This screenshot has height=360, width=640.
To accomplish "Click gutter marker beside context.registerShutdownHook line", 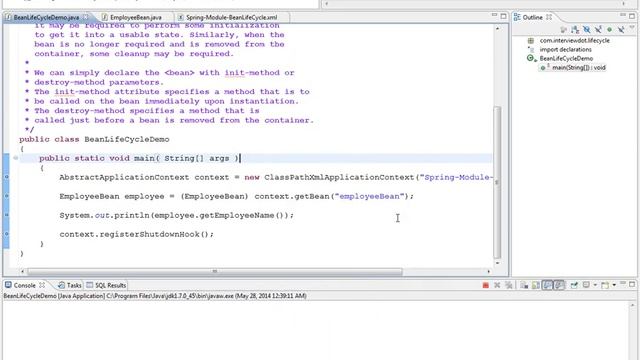I will point(7,234).
